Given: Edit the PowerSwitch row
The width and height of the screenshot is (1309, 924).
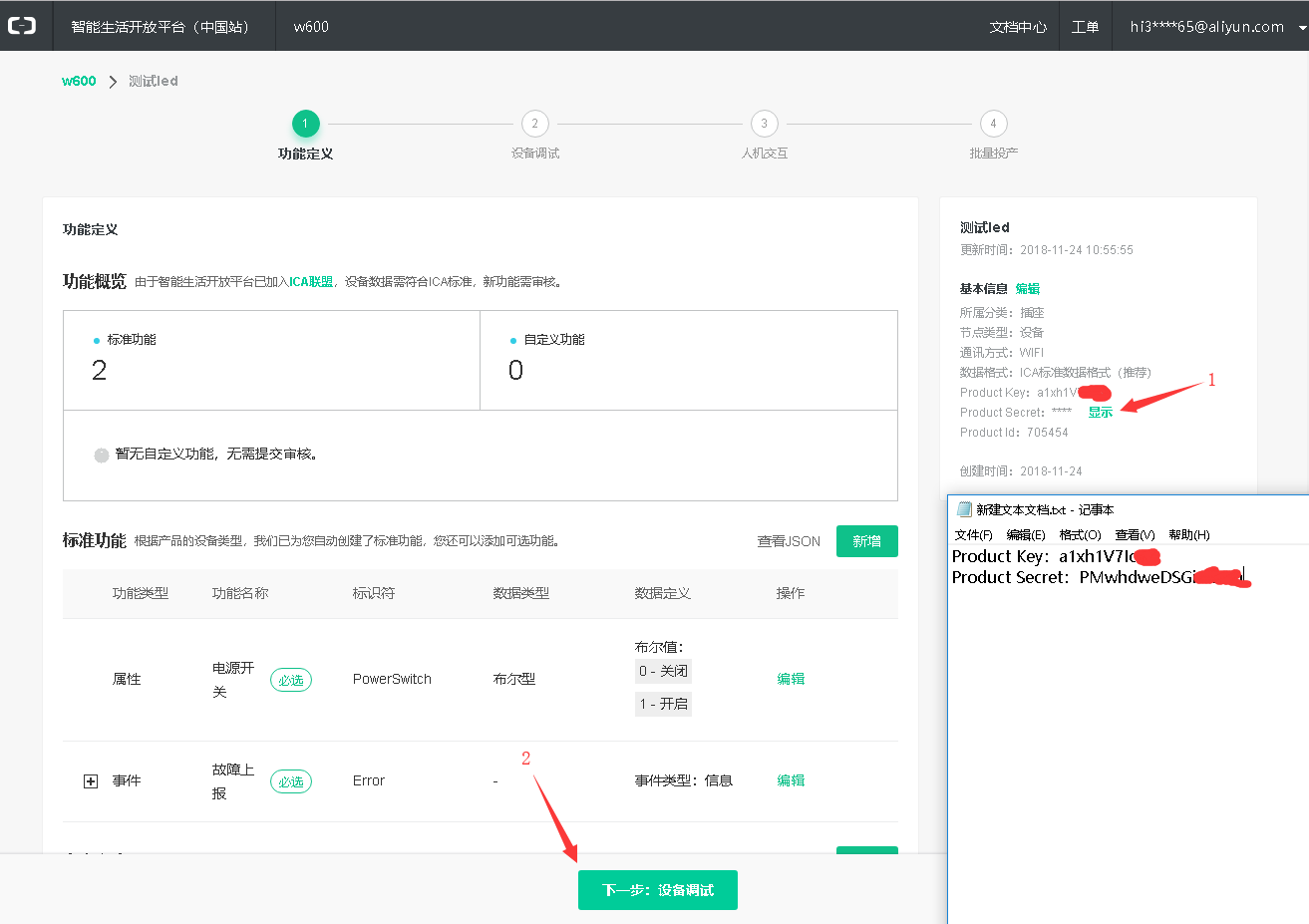Looking at the screenshot, I should pyautogui.click(x=791, y=679).
